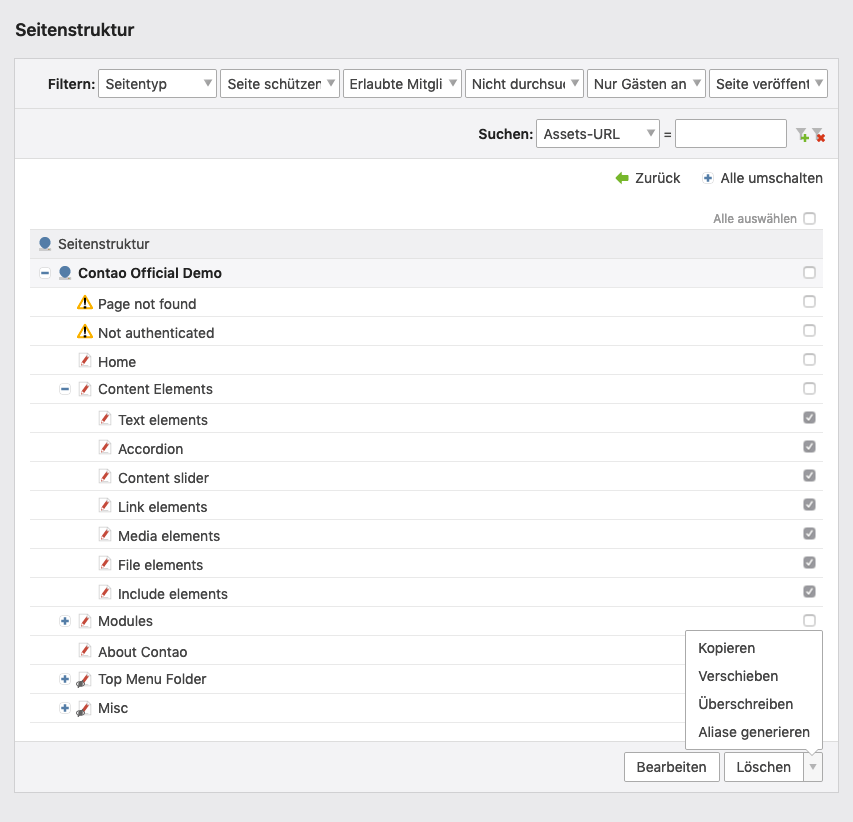Click the Bearbeiten button
853x822 pixels.
point(672,767)
